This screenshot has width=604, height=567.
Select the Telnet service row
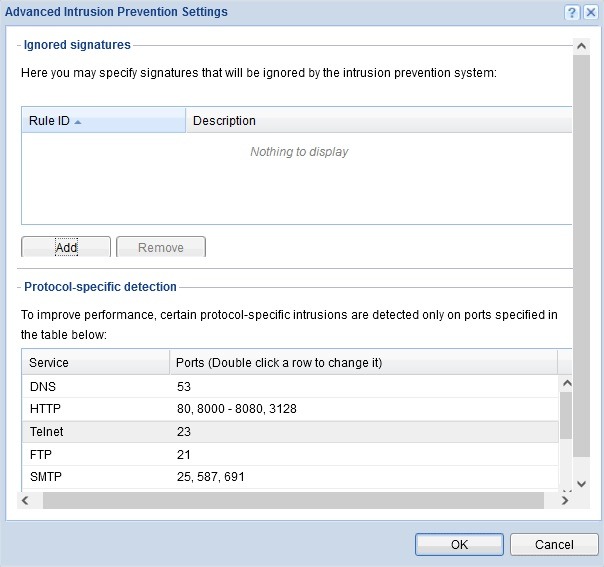pos(289,432)
